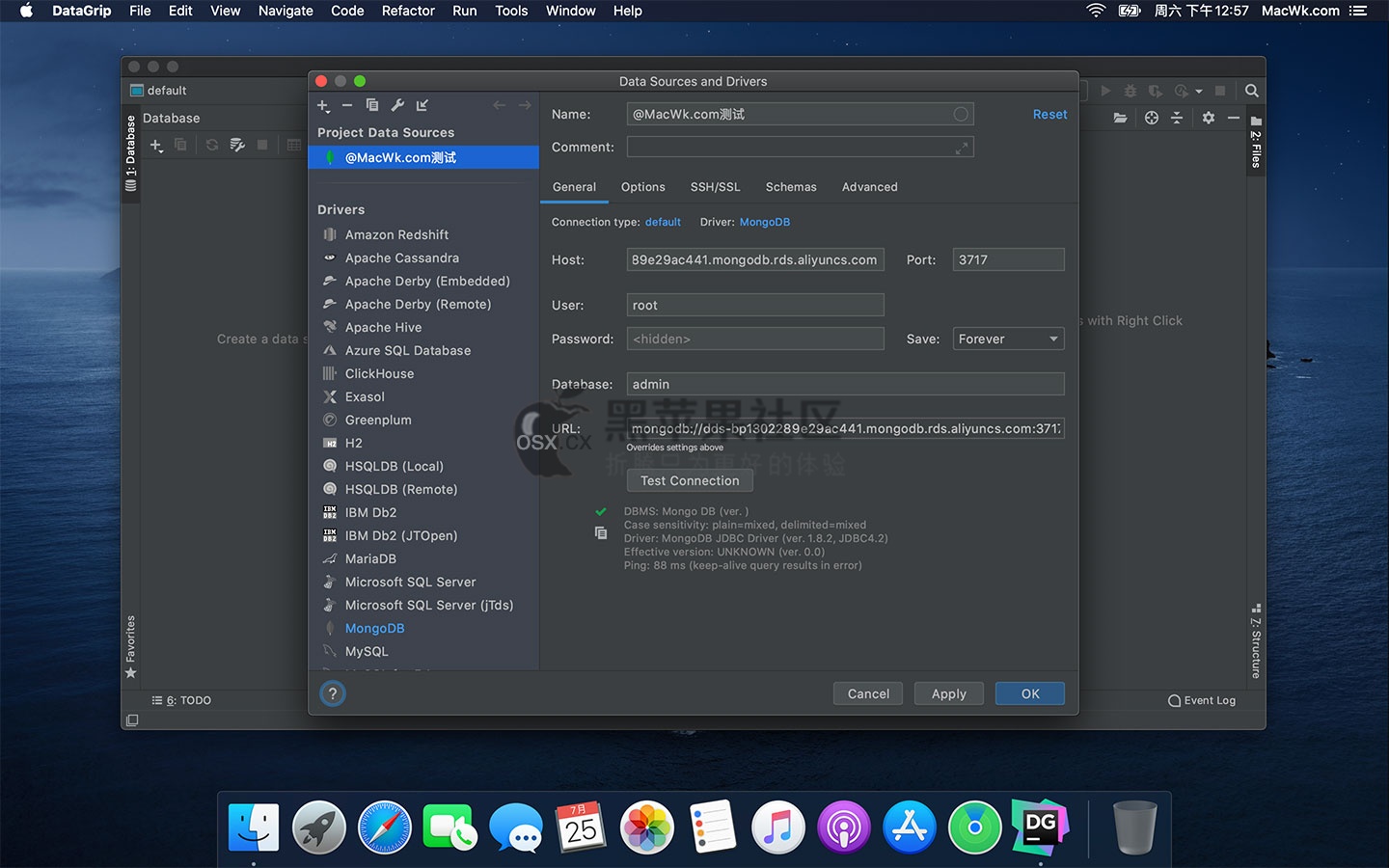Click the locate target crosshair icon
The width and height of the screenshot is (1389, 868).
(x=1152, y=118)
